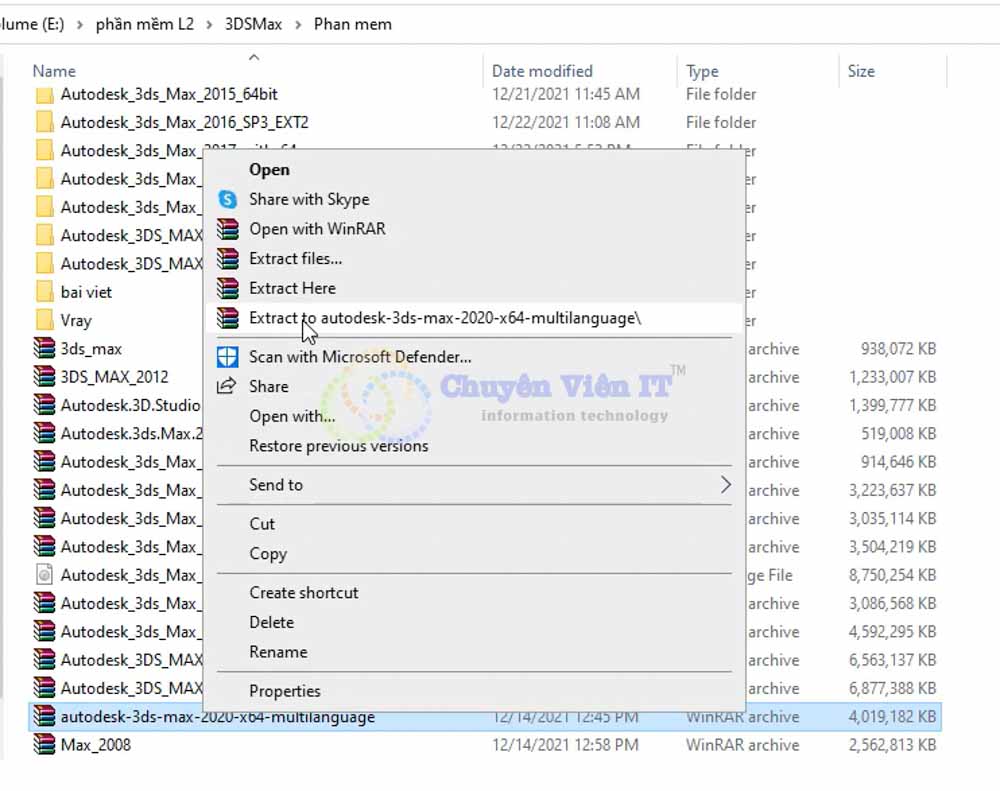This screenshot has width=1000, height=791.
Task: Choose Rename in the context menu
Action: [x=278, y=652]
